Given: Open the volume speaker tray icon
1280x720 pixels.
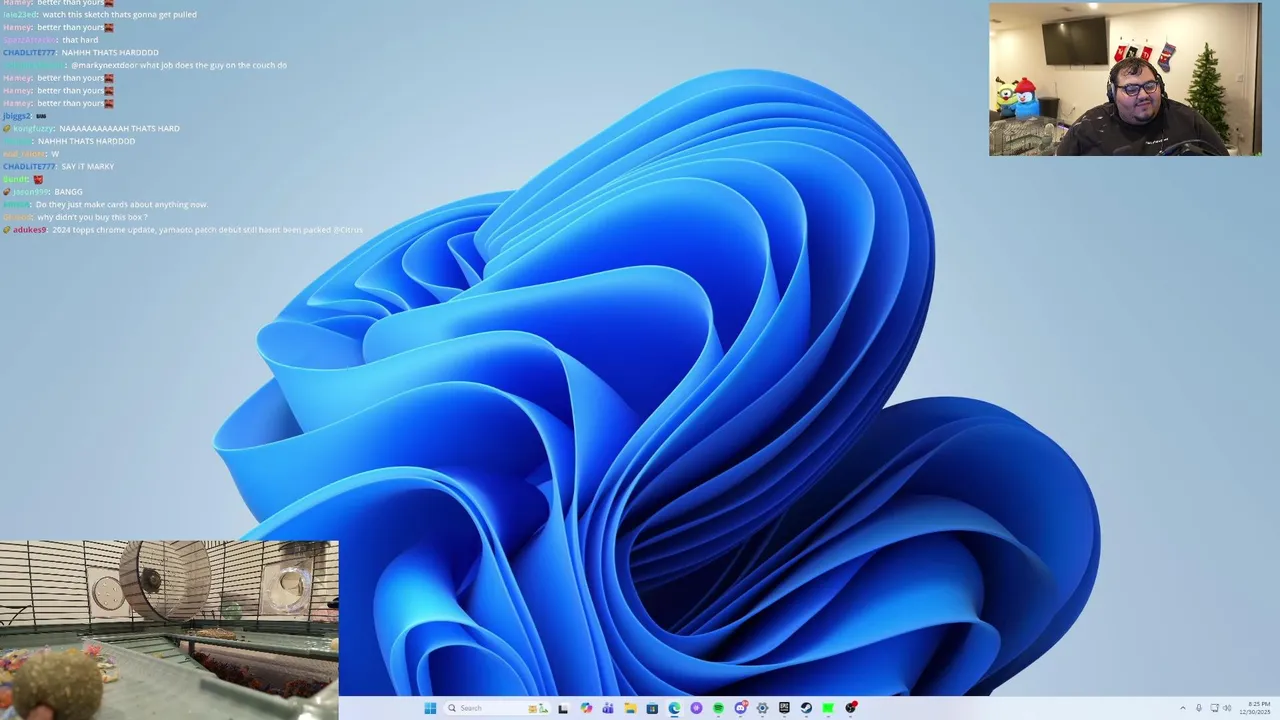Looking at the screenshot, I should point(1227,708).
